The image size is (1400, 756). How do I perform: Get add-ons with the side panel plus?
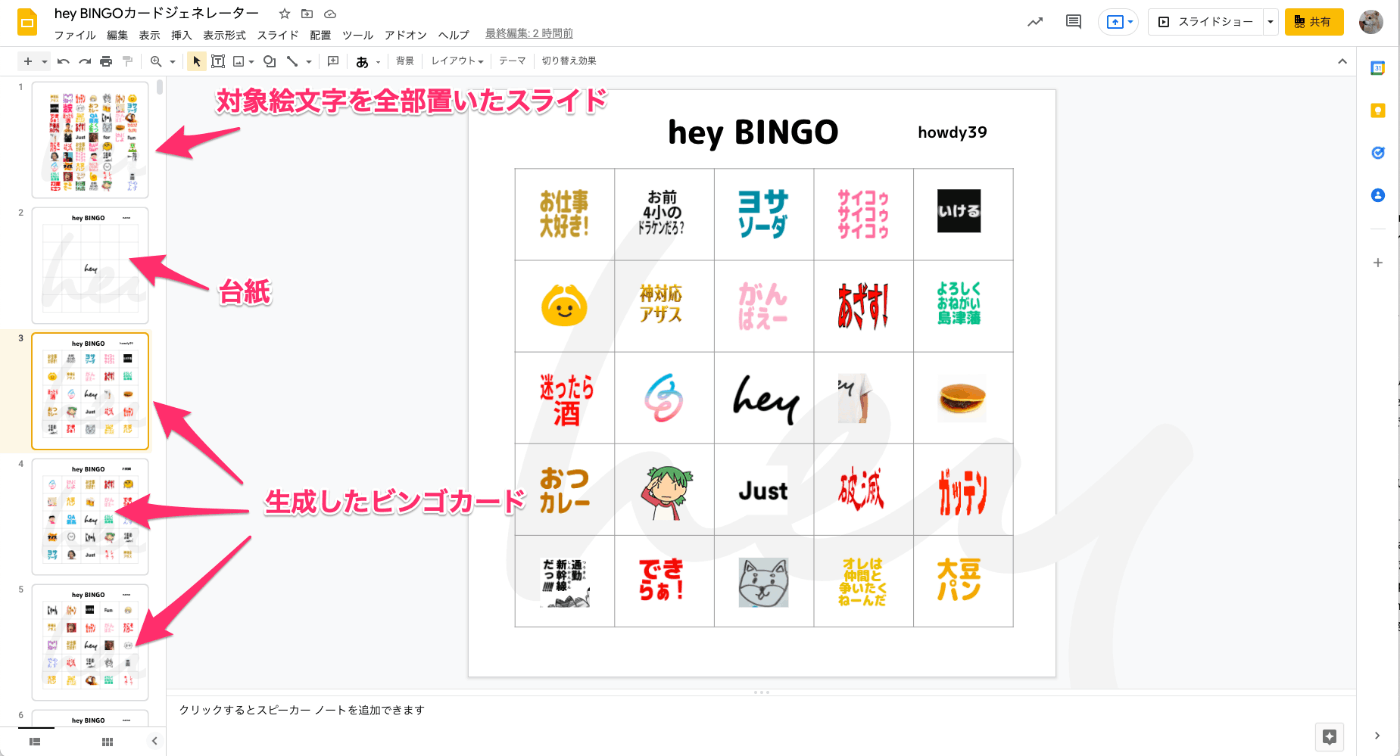pos(1378,262)
